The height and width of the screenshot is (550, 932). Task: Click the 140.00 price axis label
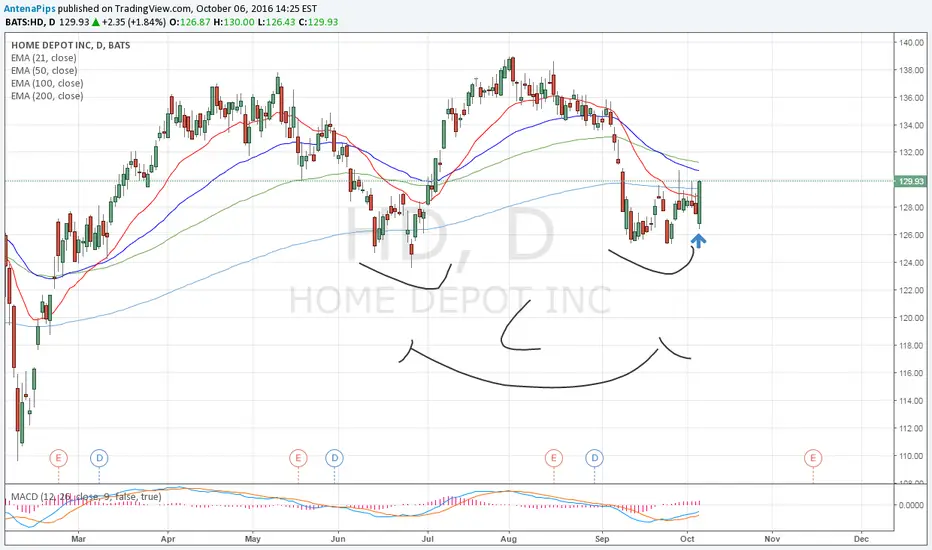pos(912,43)
